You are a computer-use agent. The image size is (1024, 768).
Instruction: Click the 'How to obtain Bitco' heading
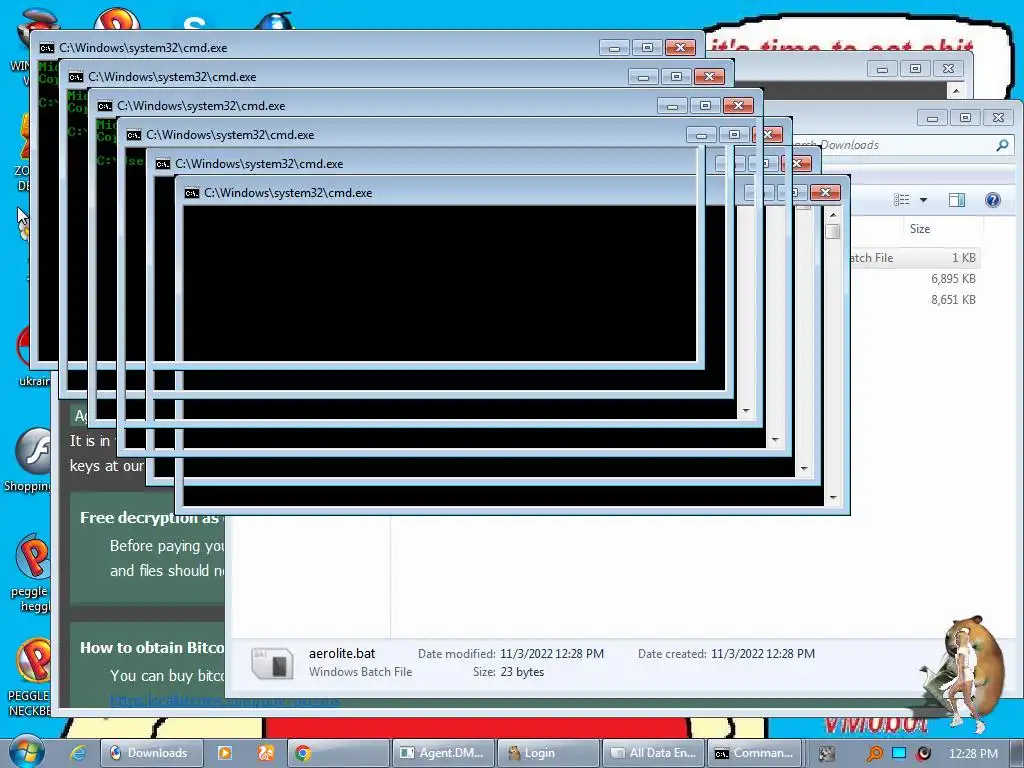[152, 648]
